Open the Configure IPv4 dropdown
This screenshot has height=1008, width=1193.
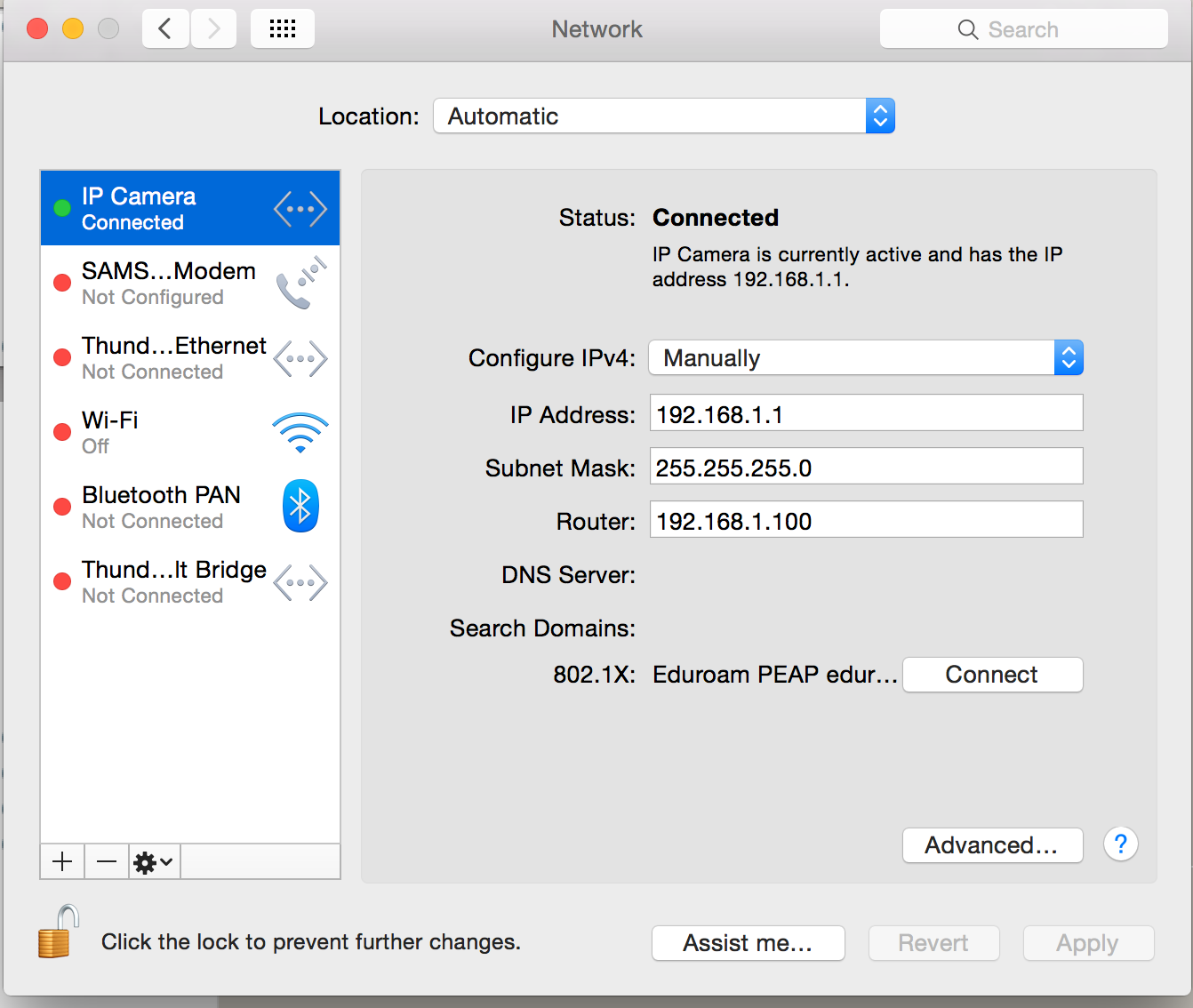click(x=865, y=358)
